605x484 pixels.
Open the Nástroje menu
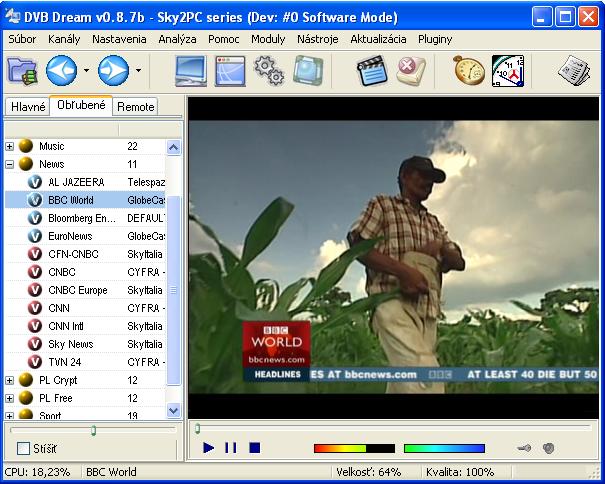(318, 39)
